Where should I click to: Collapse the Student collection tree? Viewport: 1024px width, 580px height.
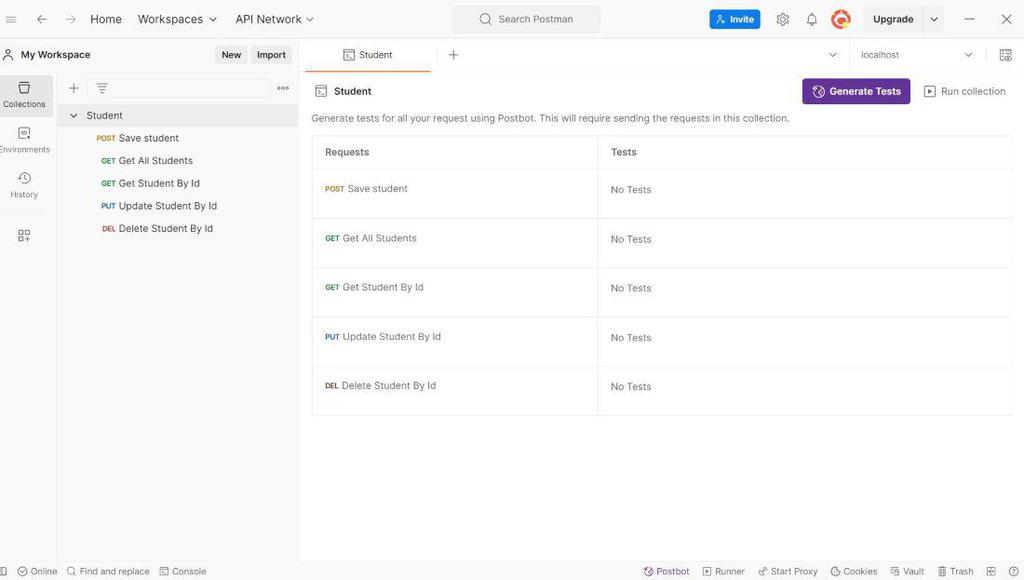74,116
